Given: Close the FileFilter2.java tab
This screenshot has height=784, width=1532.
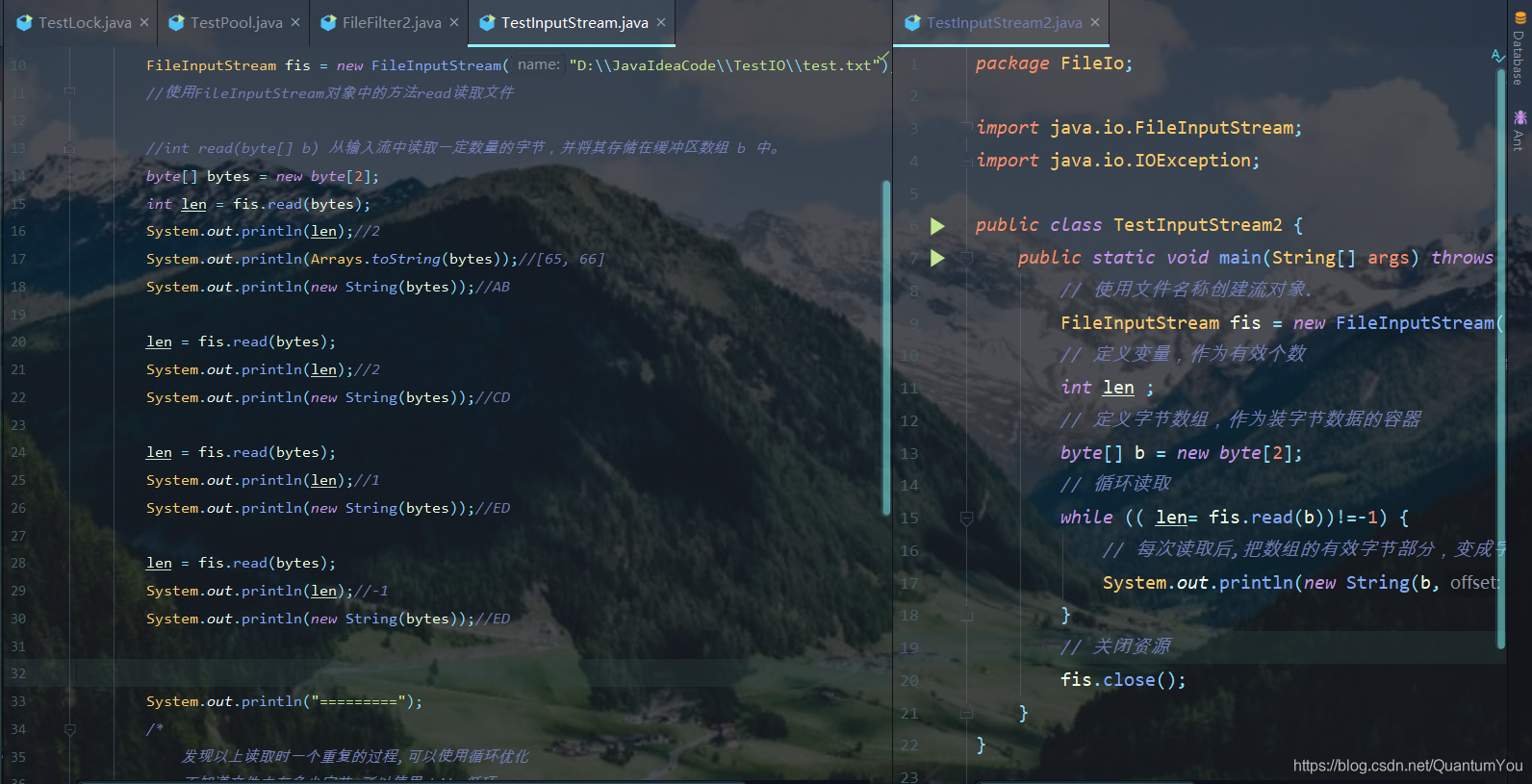Looking at the screenshot, I should [x=454, y=22].
